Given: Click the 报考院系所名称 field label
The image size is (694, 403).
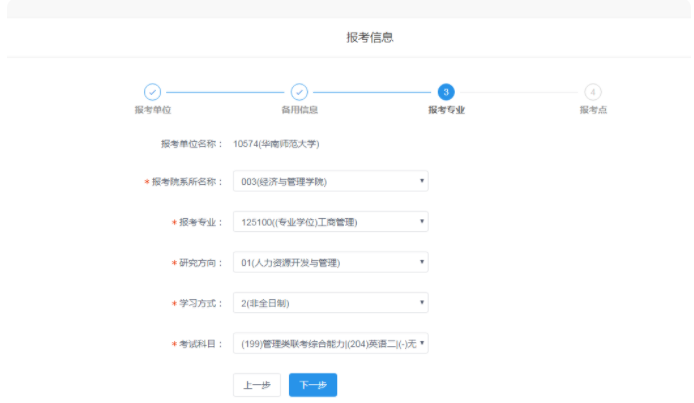Looking at the screenshot, I should point(187,182).
